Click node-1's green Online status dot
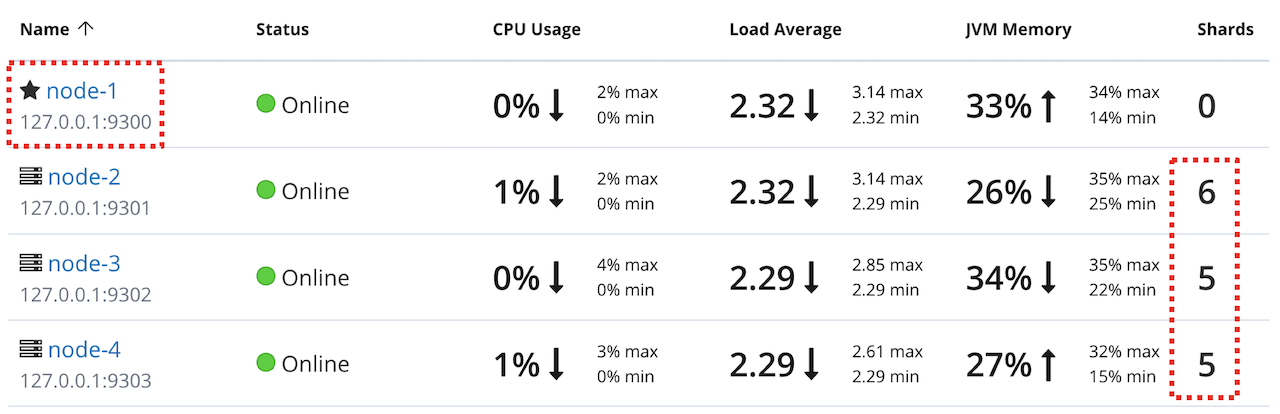1280x414 pixels. pyautogui.click(x=266, y=104)
